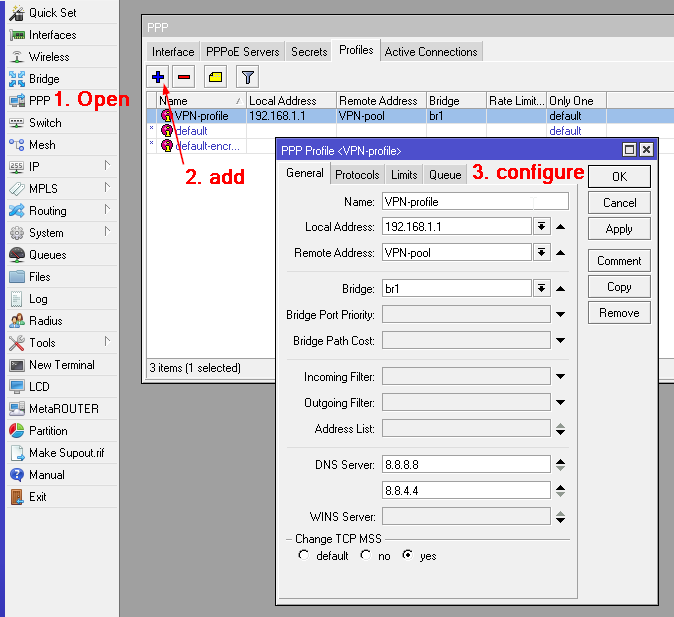Open the Local Address dropdown
This screenshot has height=617, width=674.
point(542,227)
